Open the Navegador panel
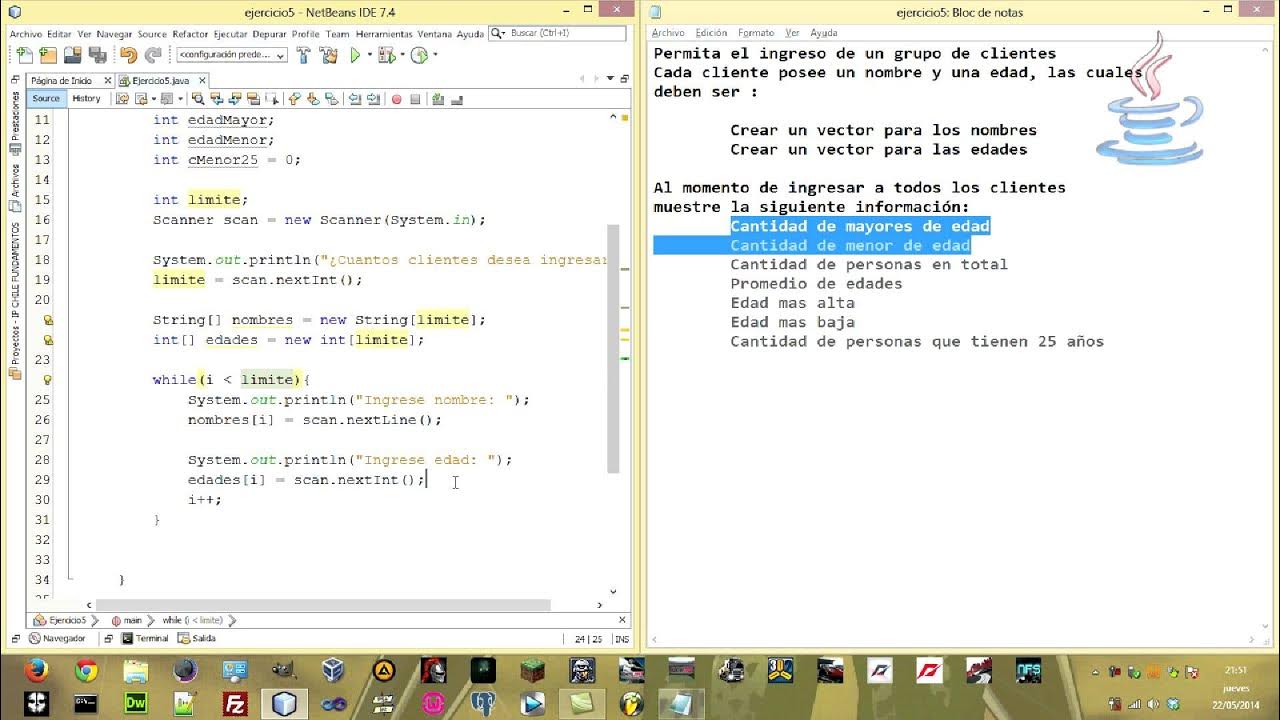The image size is (1280, 720). click(x=58, y=638)
